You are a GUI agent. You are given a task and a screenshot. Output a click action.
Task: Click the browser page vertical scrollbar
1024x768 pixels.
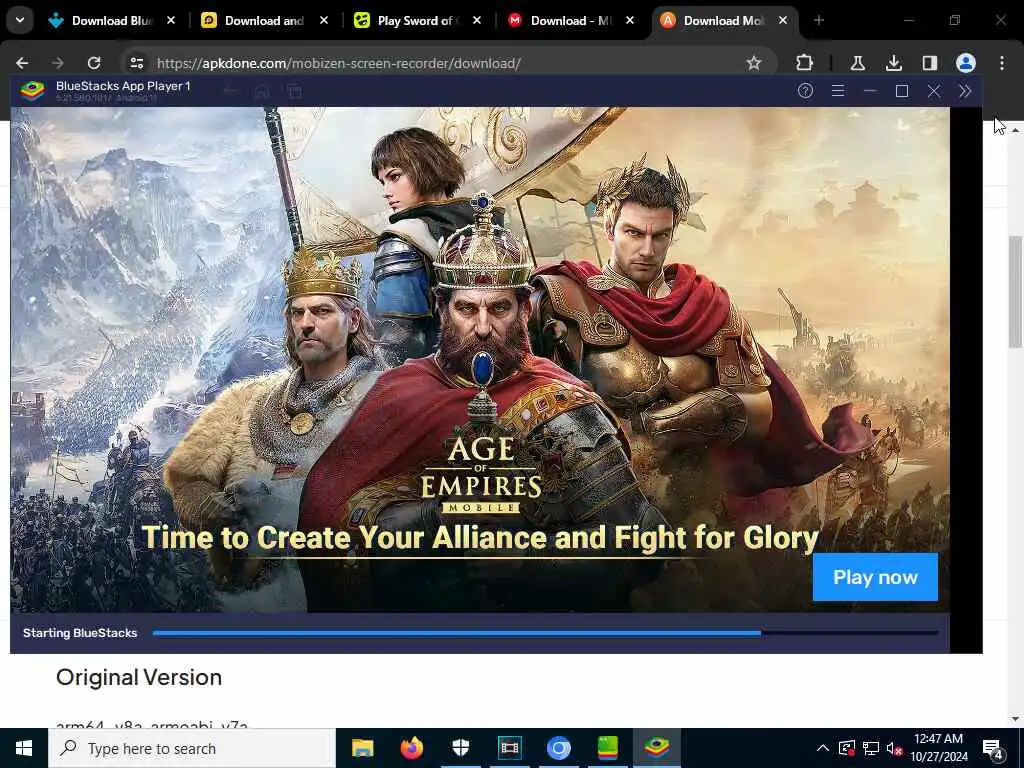(1016, 292)
